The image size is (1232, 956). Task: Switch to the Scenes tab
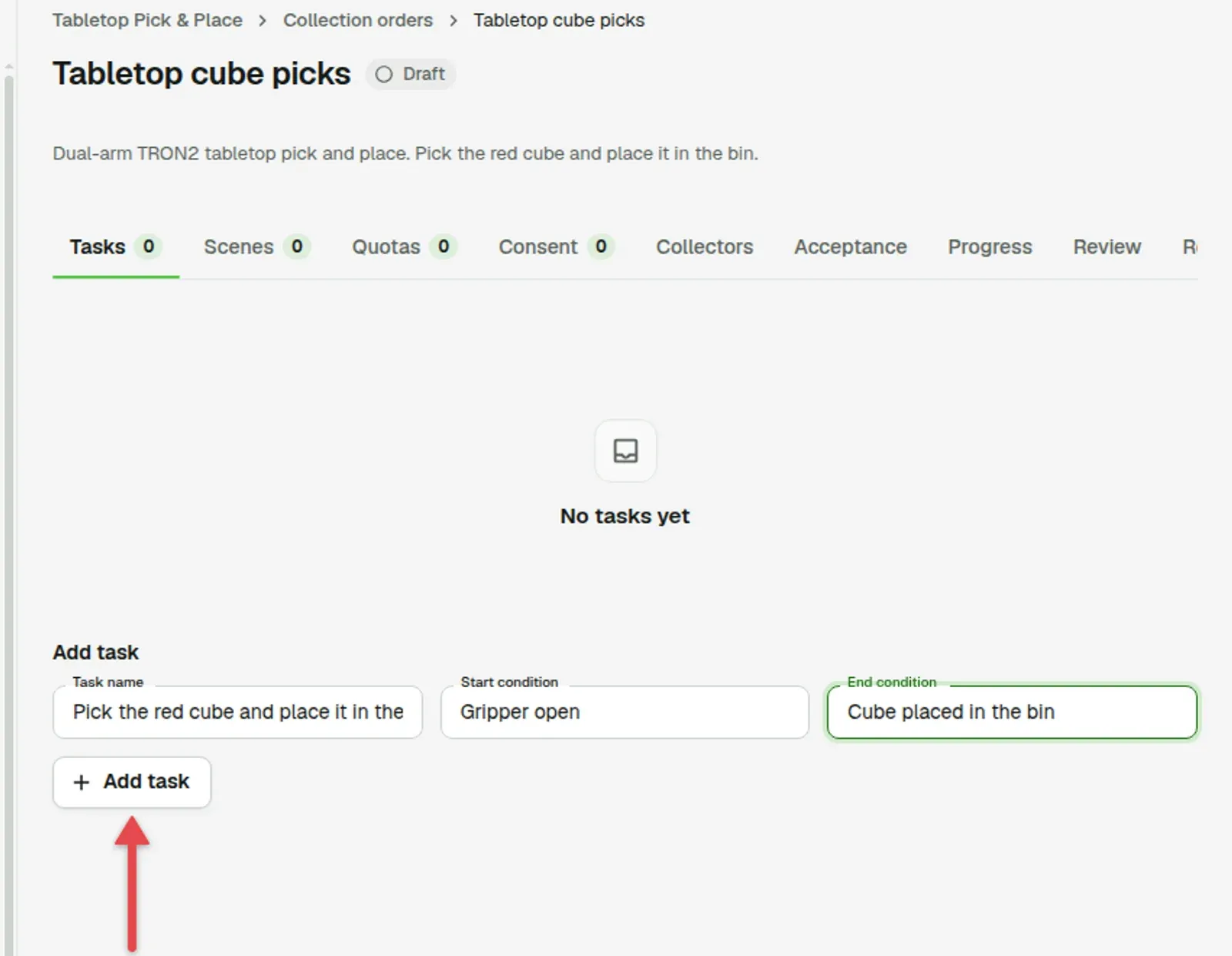pos(257,247)
